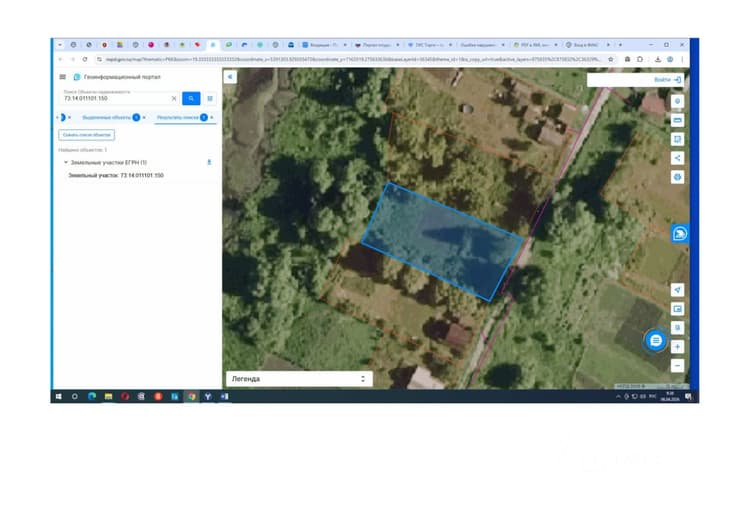Image resolution: width=750 pixels, height=531 pixels.
Task: Click the geolocation arrow map button
Action: point(677,290)
